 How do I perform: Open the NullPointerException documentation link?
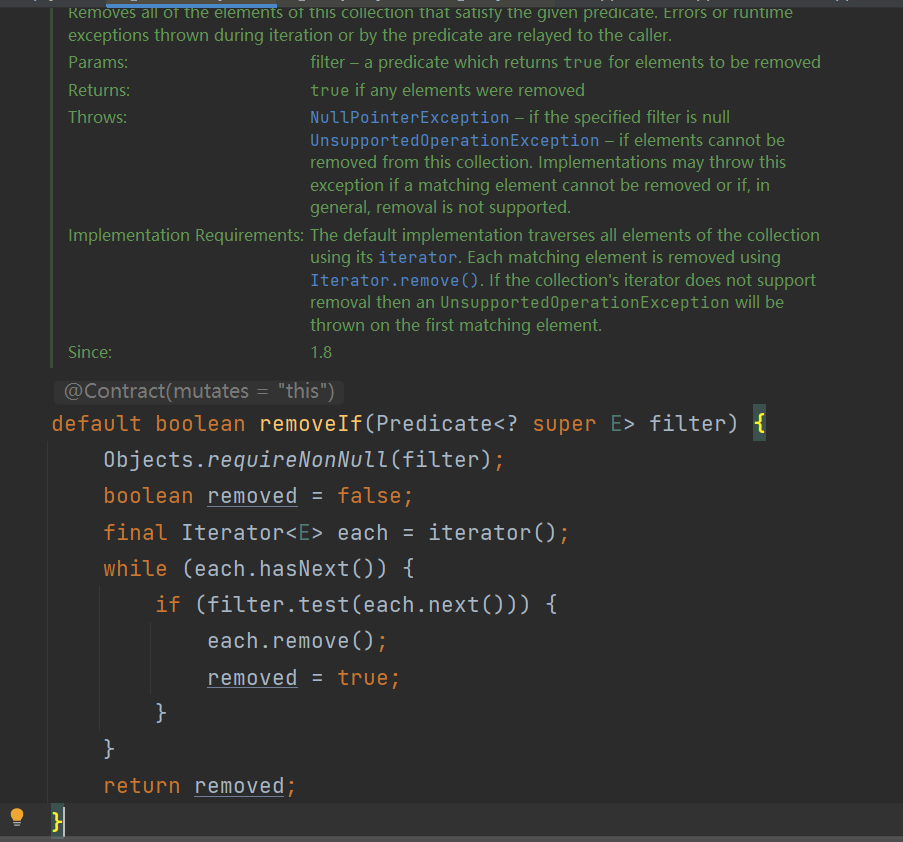pos(409,118)
